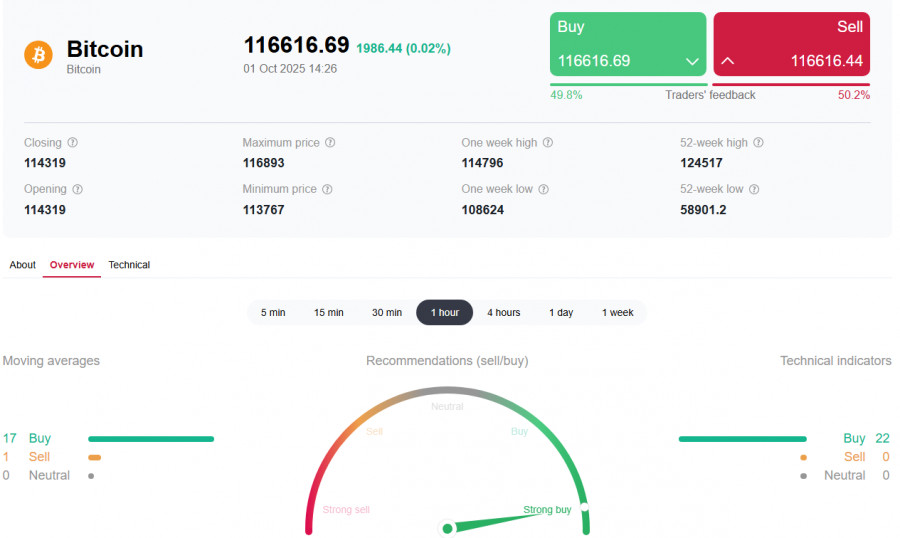Click the One week low value 108624

point(483,210)
